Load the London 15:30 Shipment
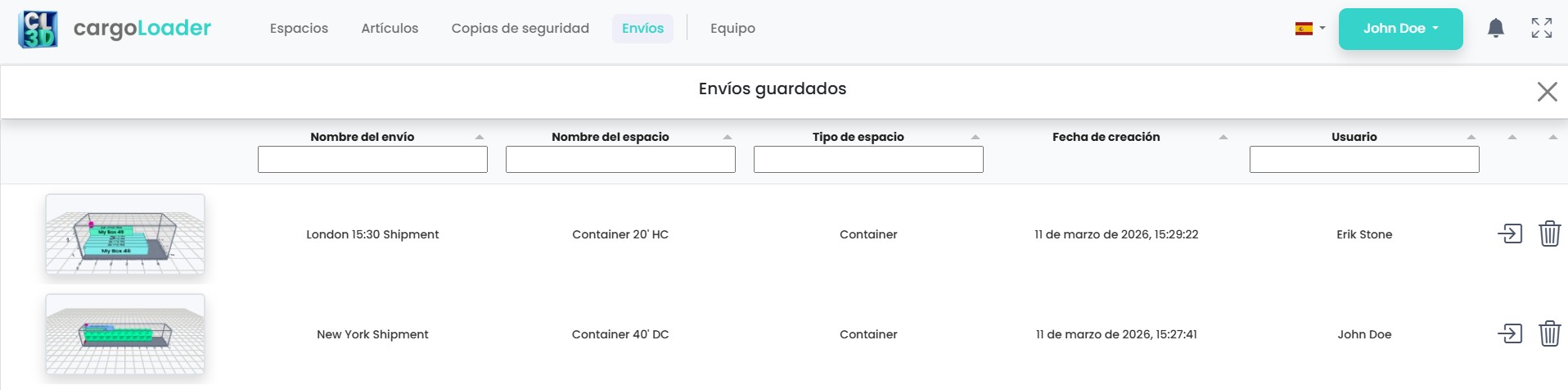The height and width of the screenshot is (390, 1568). click(x=1509, y=234)
